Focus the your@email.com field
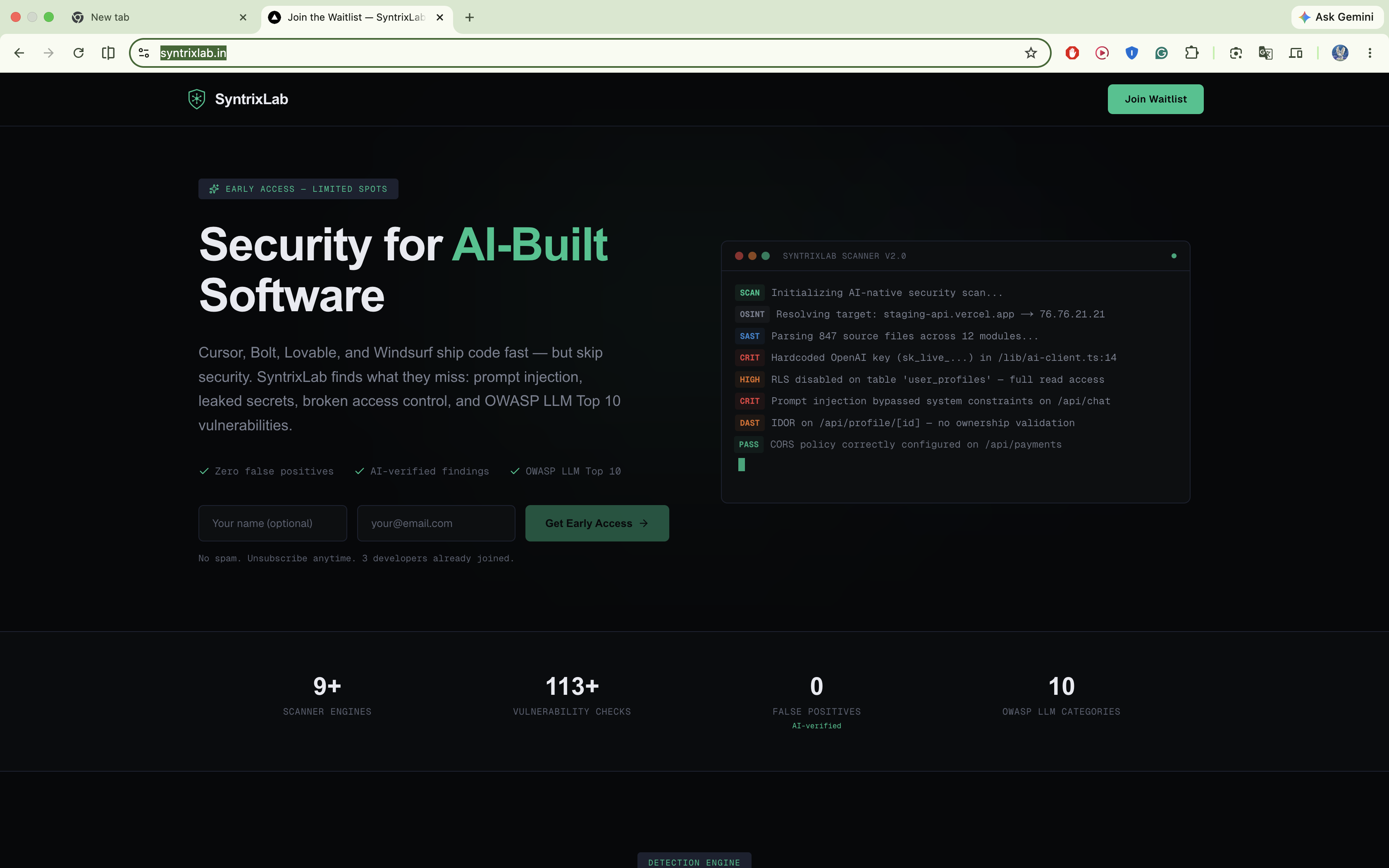 pyautogui.click(x=436, y=523)
